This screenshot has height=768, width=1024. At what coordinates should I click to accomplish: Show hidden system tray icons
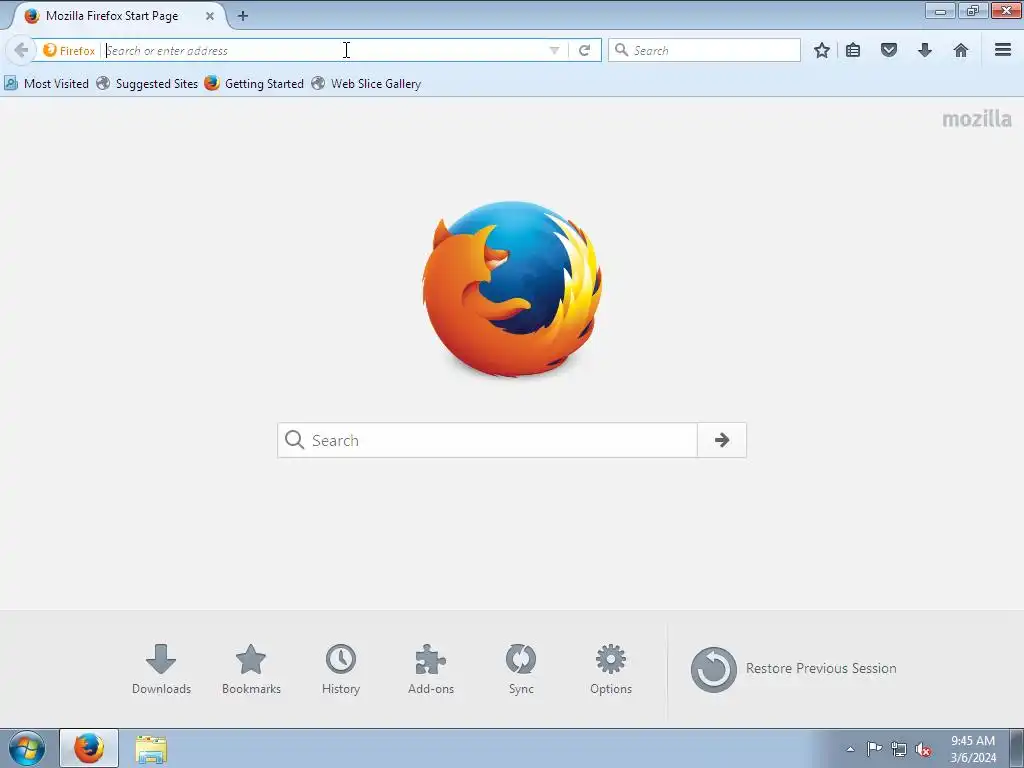(850, 749)
